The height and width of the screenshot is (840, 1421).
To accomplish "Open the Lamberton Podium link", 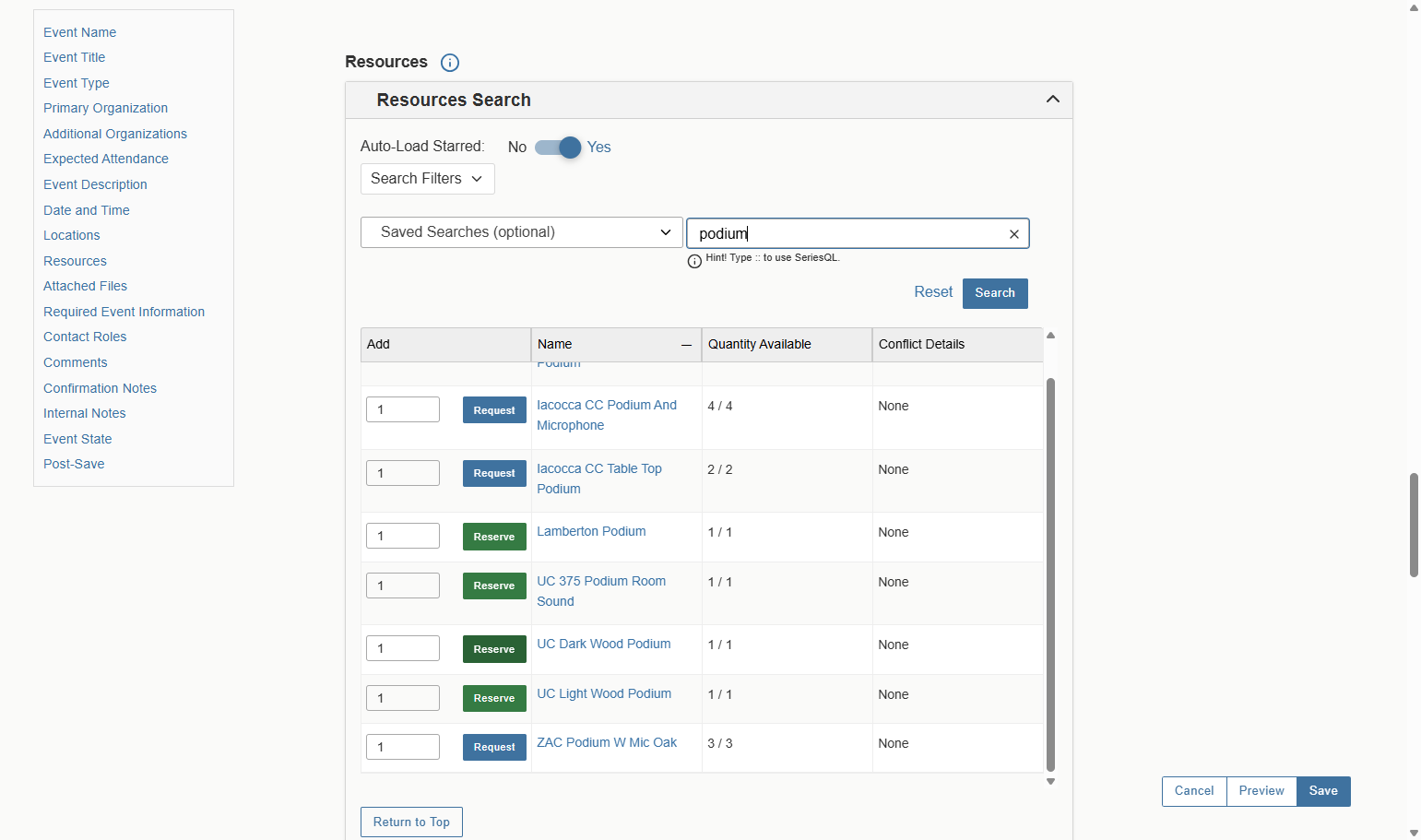I will point(591,532).
